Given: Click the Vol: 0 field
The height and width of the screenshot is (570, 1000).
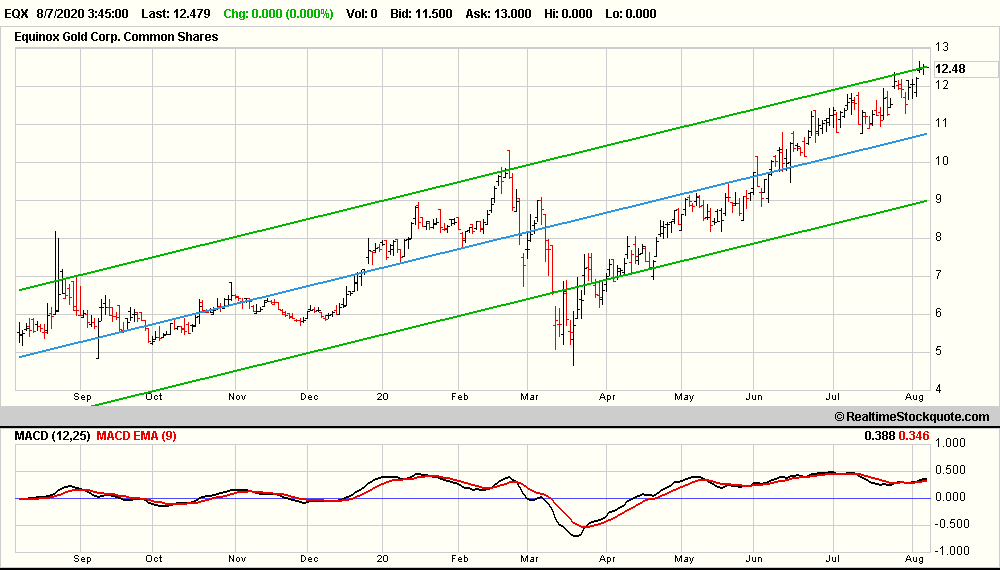Looking at the screenshot, I should pyautogui.click(x=359, y=12).
